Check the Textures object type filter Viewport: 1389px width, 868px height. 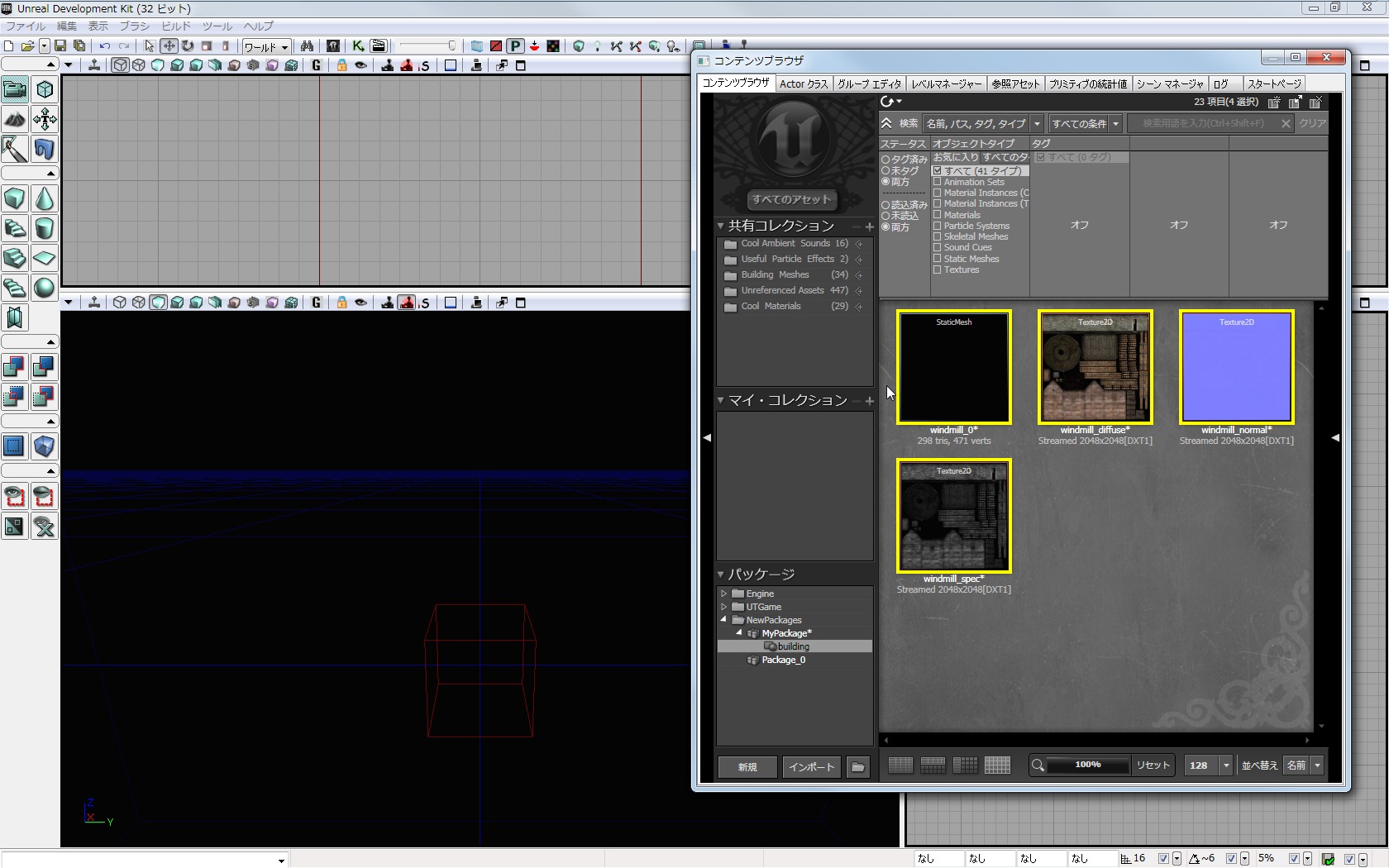(938, 269)
